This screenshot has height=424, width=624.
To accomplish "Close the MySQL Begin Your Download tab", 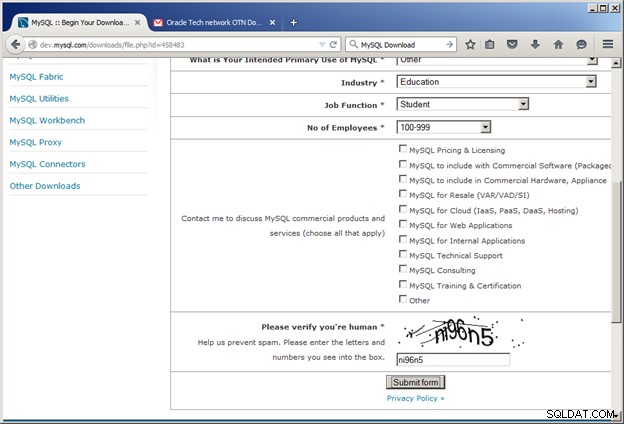I will click(137, 23).
